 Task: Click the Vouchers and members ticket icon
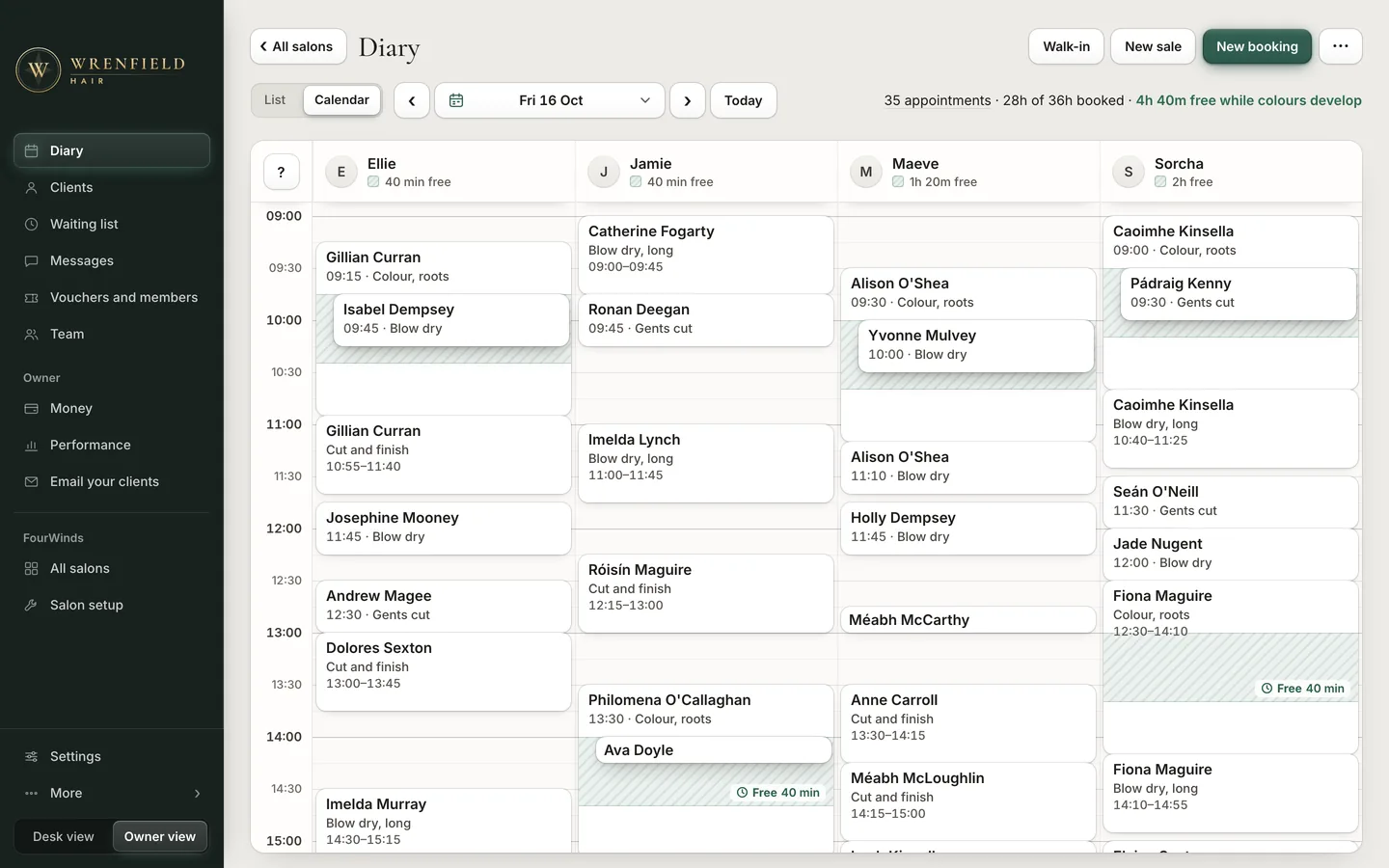[x=31, y=297]
